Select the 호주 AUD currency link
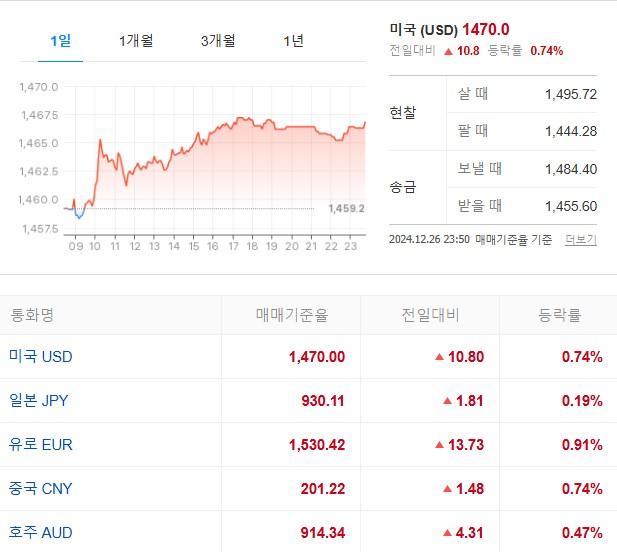 click(x=41, y=533)
